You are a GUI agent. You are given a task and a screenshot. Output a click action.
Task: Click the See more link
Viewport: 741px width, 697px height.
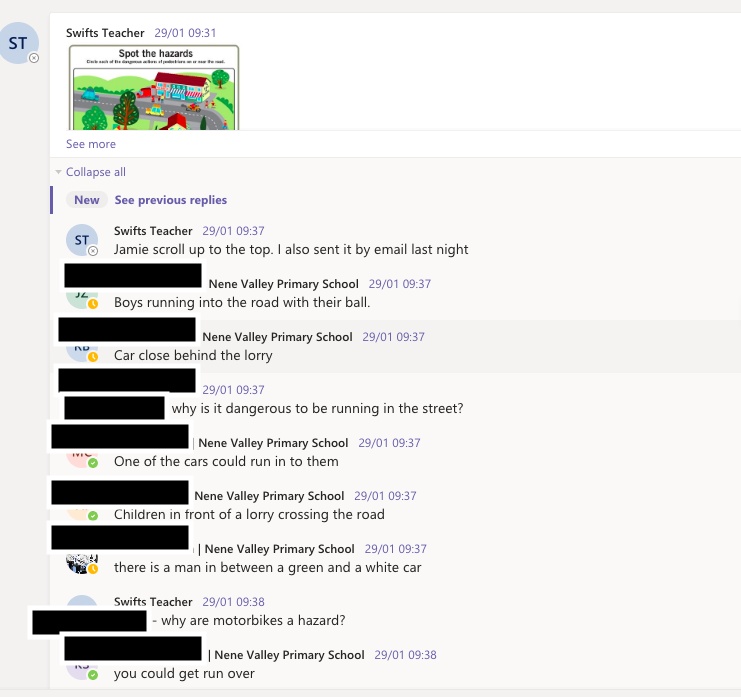pyautogui.click(x=91, y=144)
